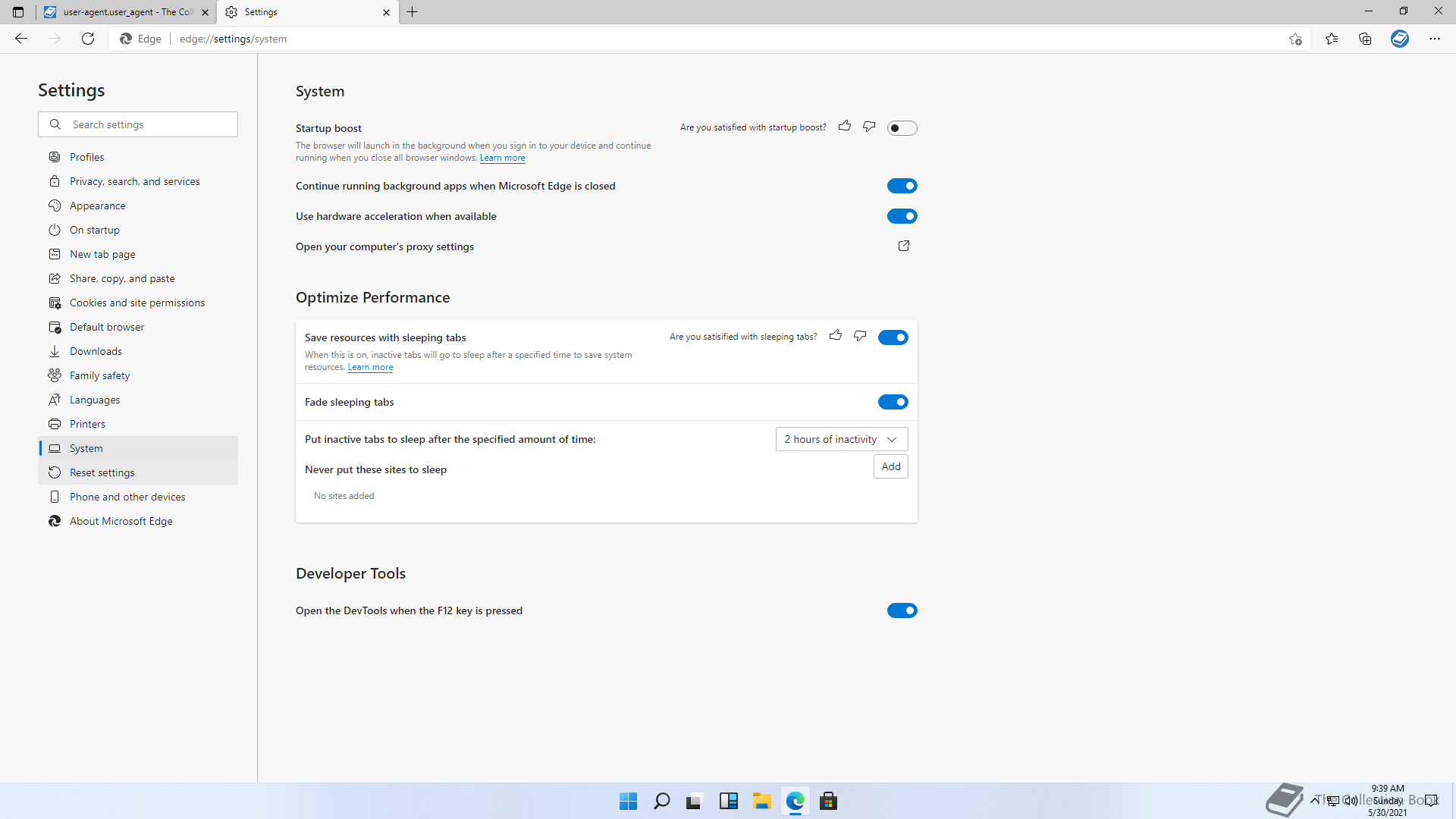Image resolution: width=1456 pixels, height=819 pixels.
Task: Close the Settings tab
Action: click(386, 12)
